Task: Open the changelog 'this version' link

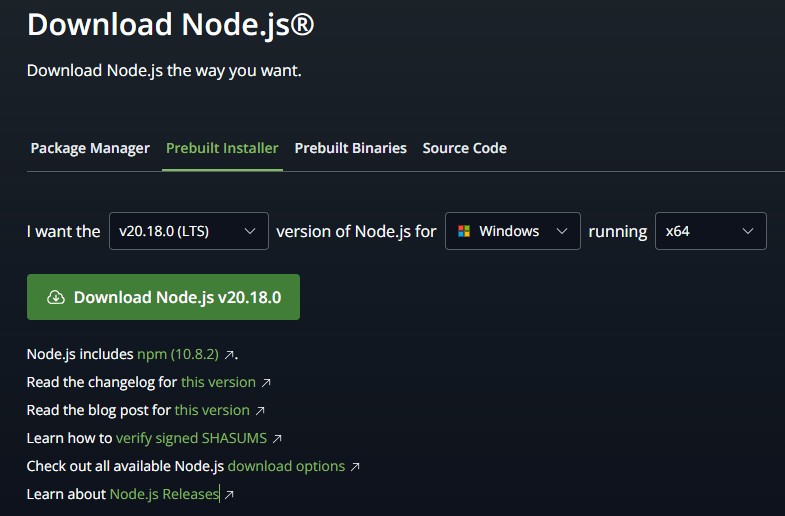Action: tap(218, 382)
